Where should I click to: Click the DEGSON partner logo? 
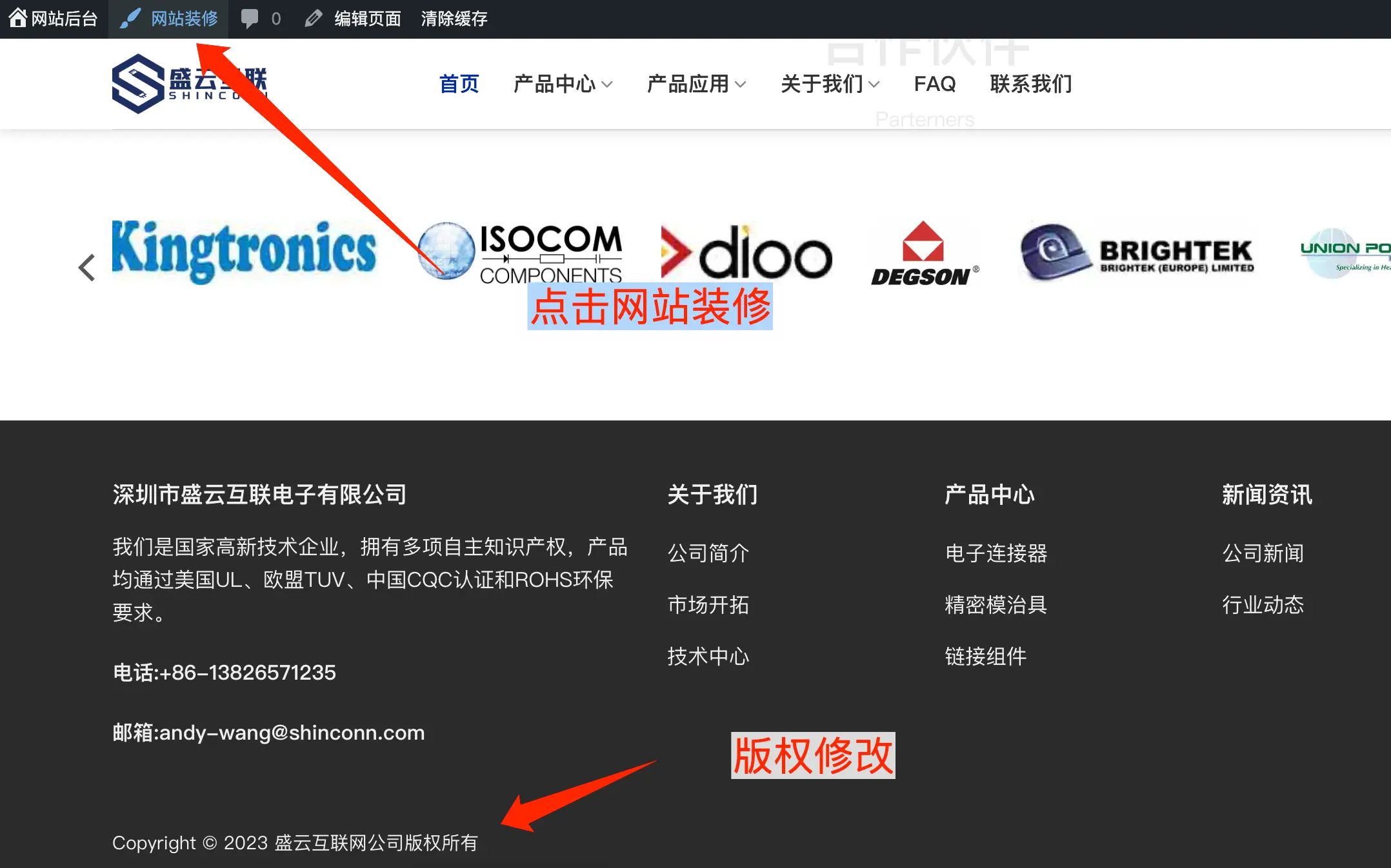pyautogui.click(x=925, y=253)
